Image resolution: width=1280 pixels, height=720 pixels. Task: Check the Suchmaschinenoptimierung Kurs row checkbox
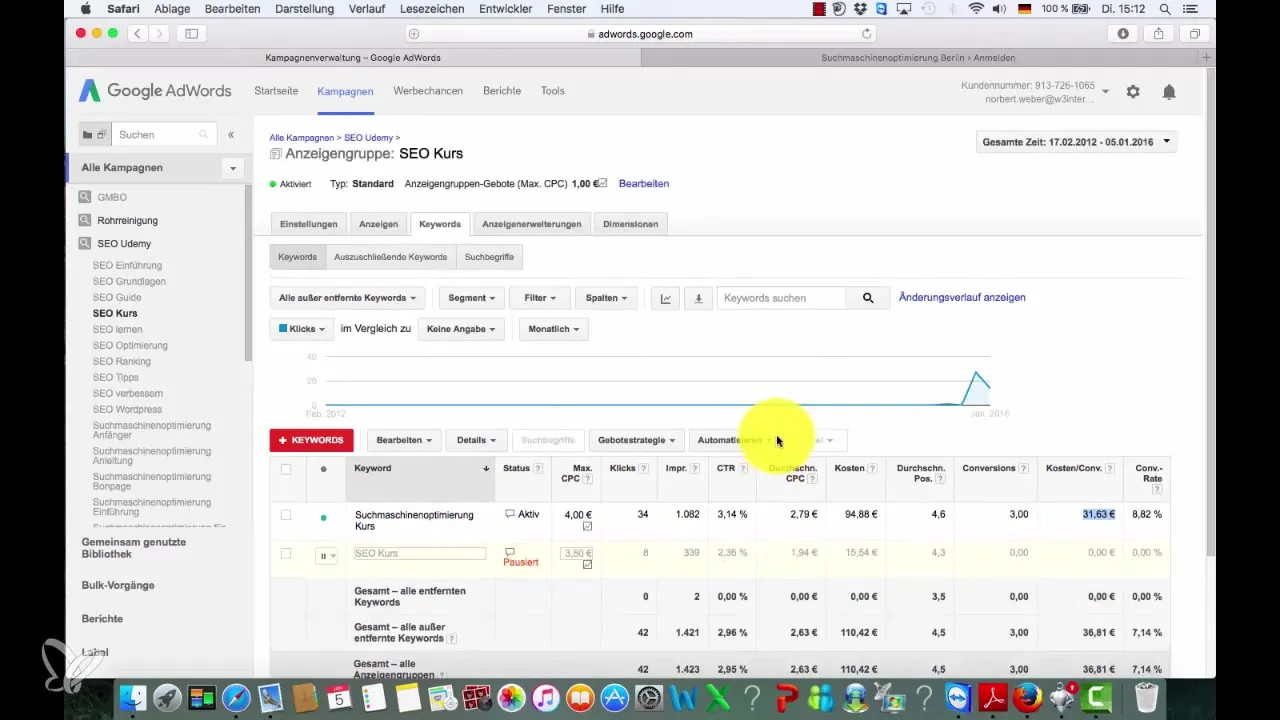pyautogui.click(x=286, y=515)
